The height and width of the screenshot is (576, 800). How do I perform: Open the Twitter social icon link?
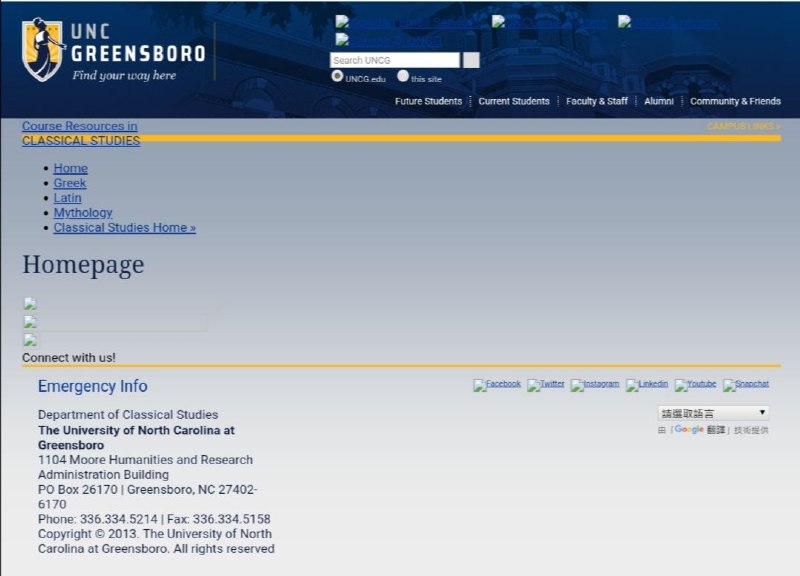pos(546,385)
